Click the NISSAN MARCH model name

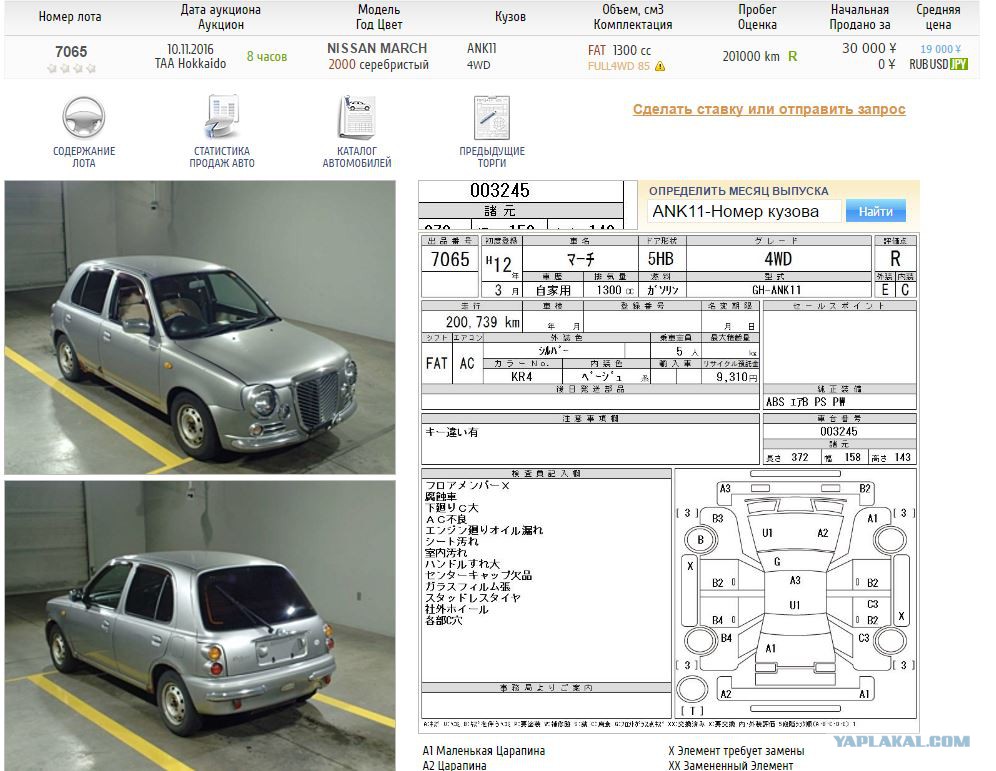(x=377, y=48)
